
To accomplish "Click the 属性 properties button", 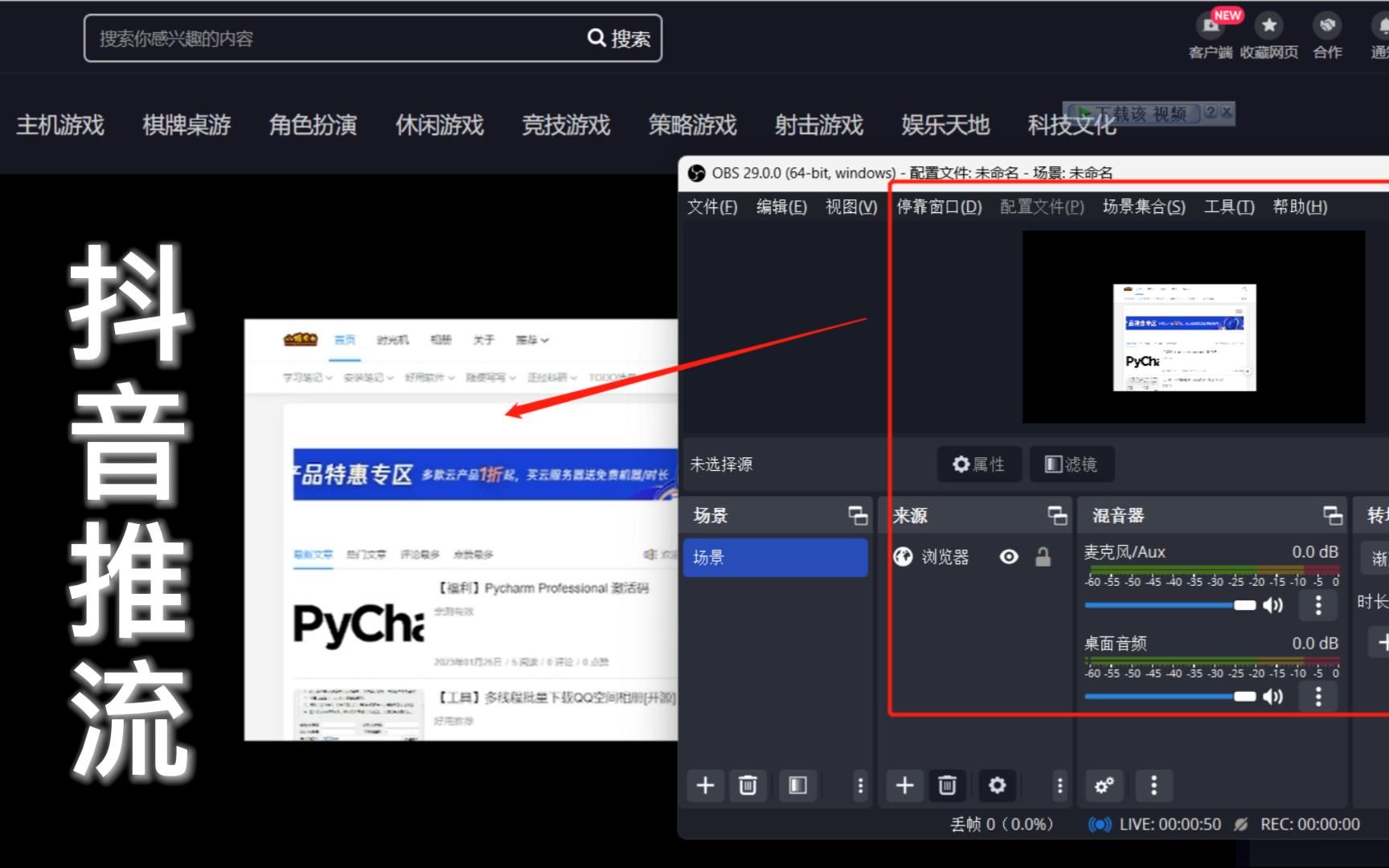I will [979, 464].
